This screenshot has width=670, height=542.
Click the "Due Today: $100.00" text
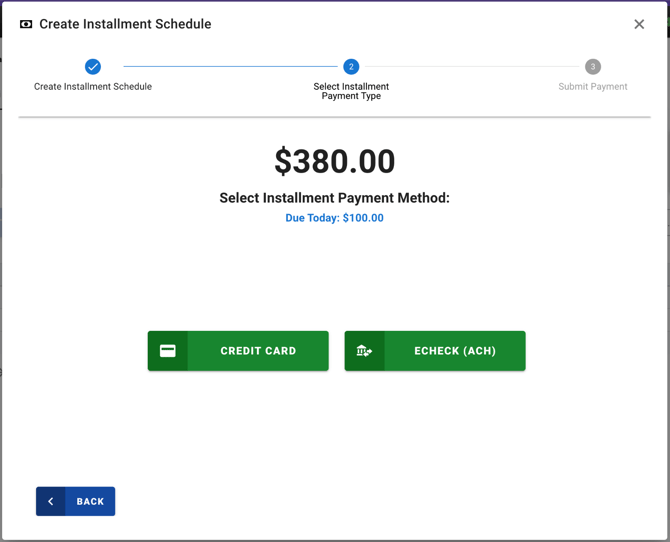click(x=334, y=218)
